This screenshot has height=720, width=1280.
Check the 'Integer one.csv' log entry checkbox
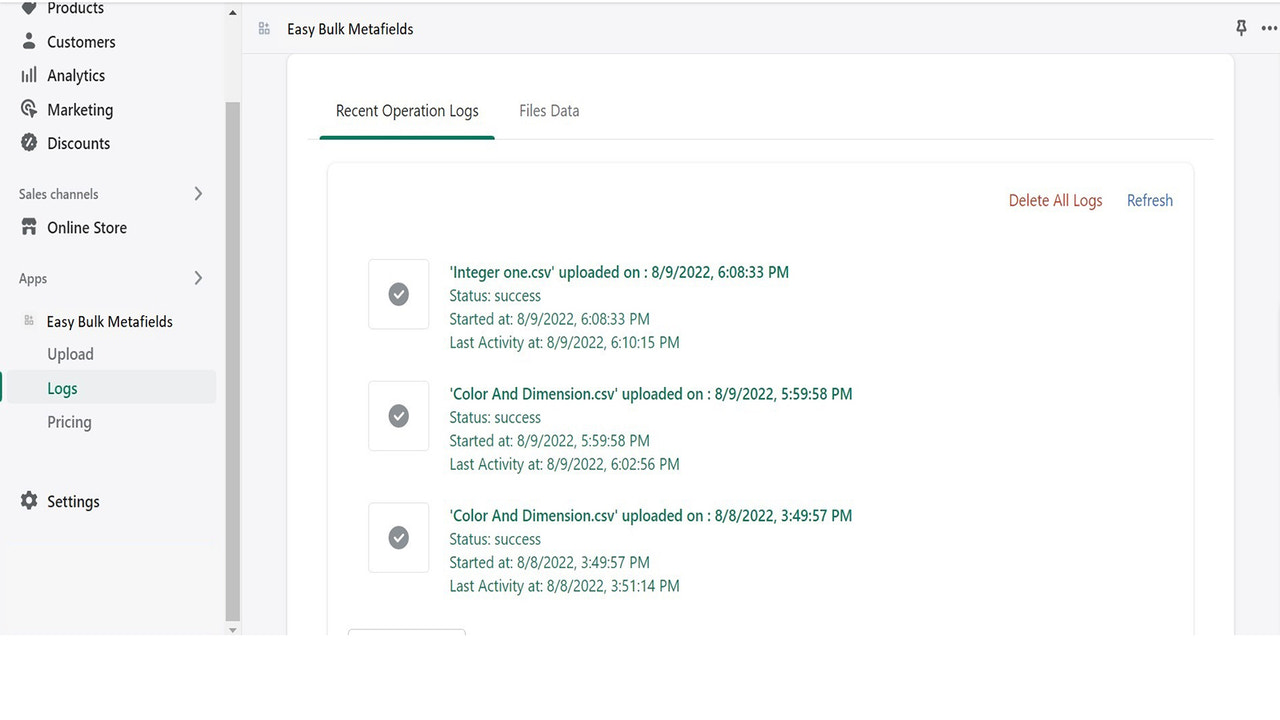pos(398,294)
